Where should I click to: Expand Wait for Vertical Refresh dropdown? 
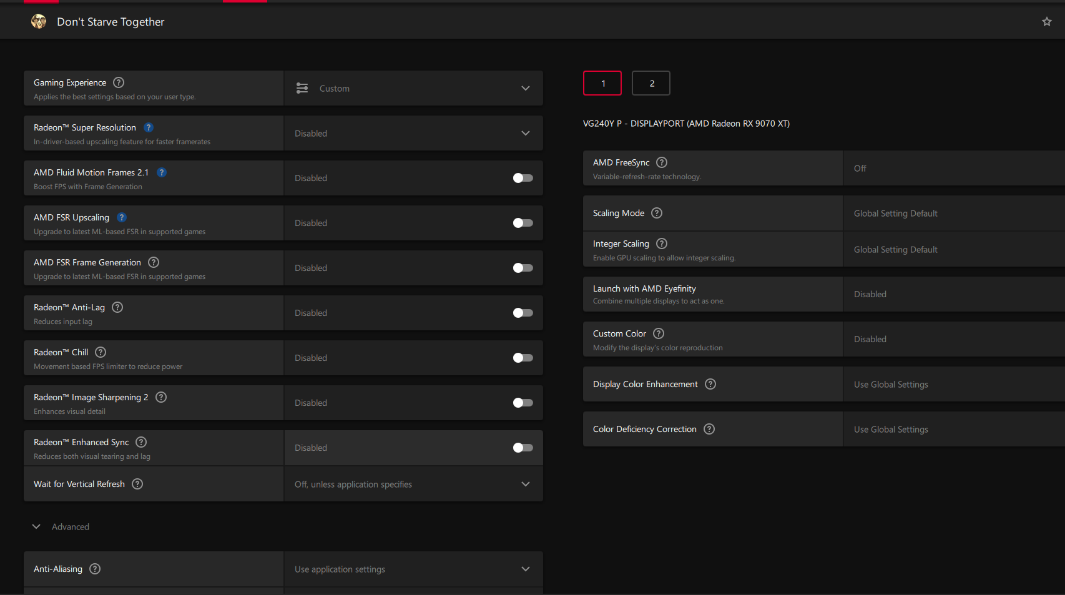click(x=413, y=484)
